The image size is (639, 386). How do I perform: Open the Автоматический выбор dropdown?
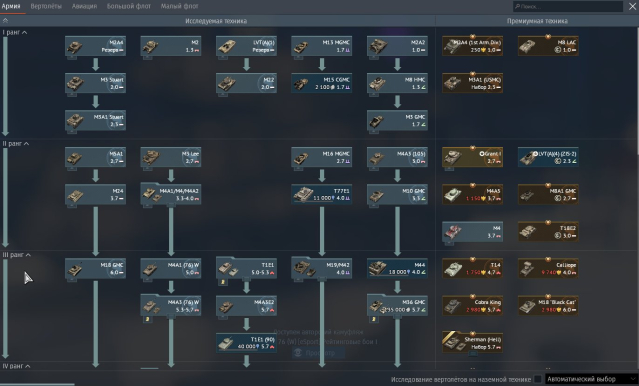click(x=591, y=379)
